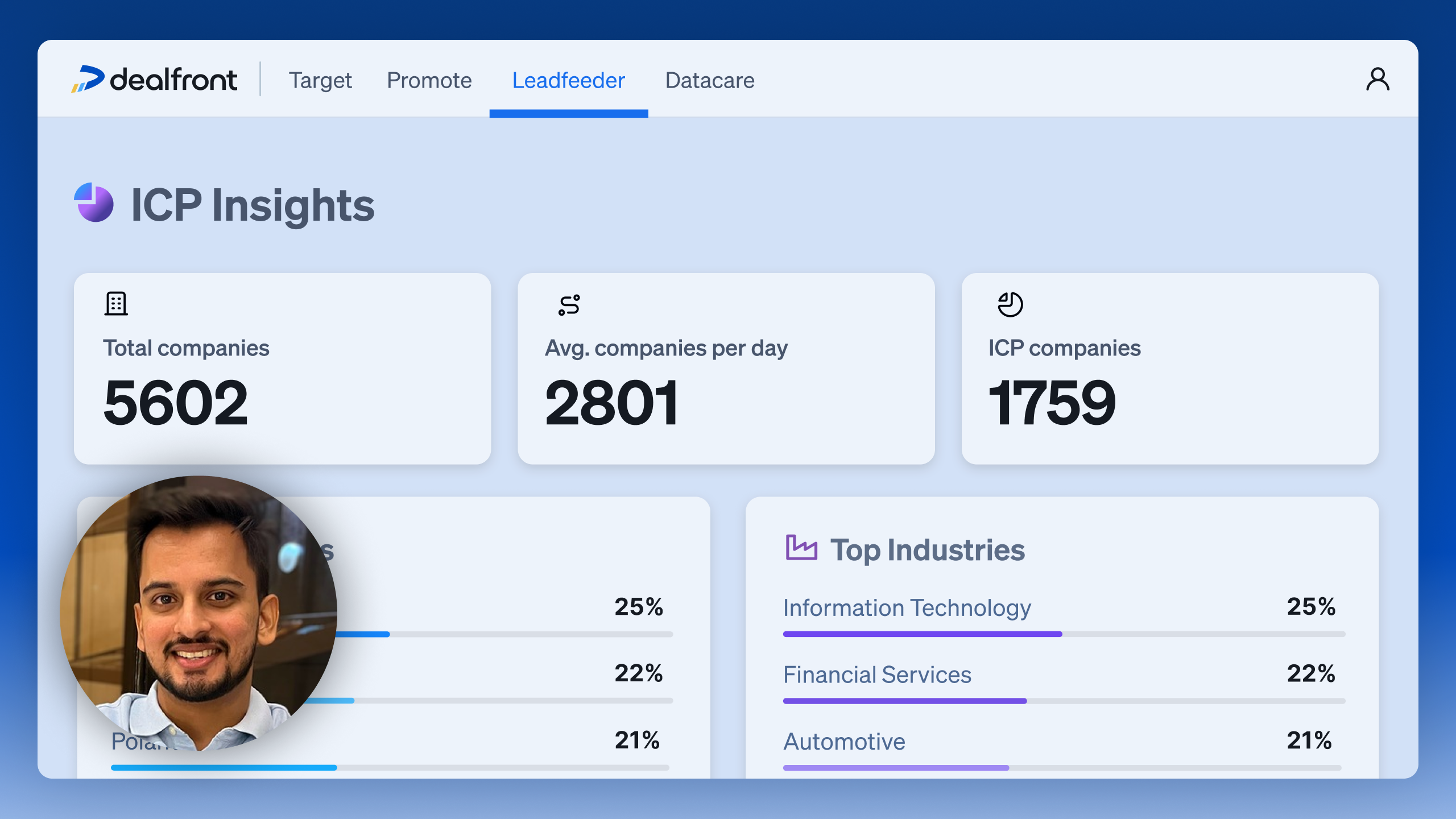Click the Automotive industry link
Image resolution: width=1456 pixels, height=819 pixels.
pos(844,742)
